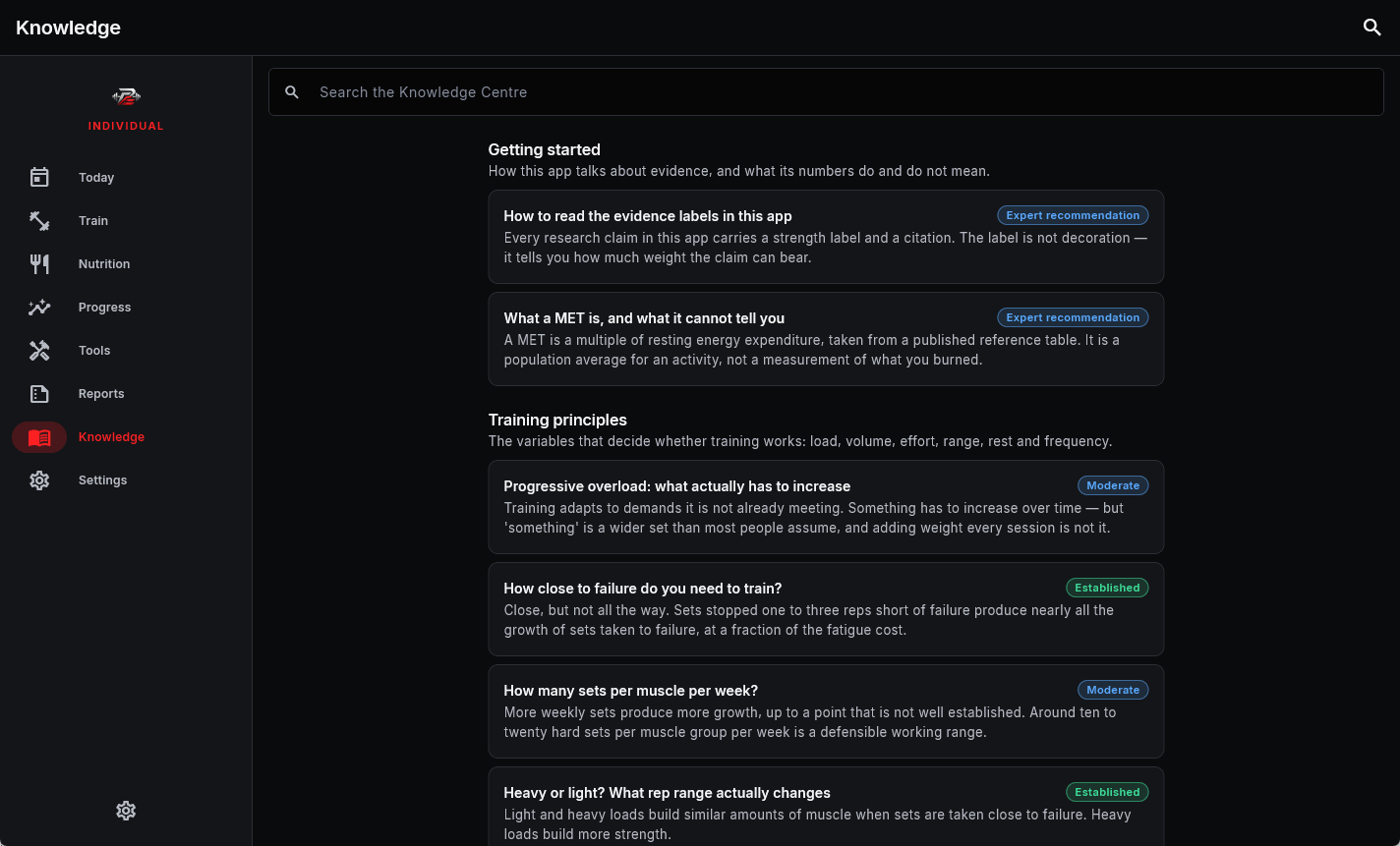Click the 'Knowledge' page title in header
The height and width of the screenshot is (846, 1400).
point(68,28)
